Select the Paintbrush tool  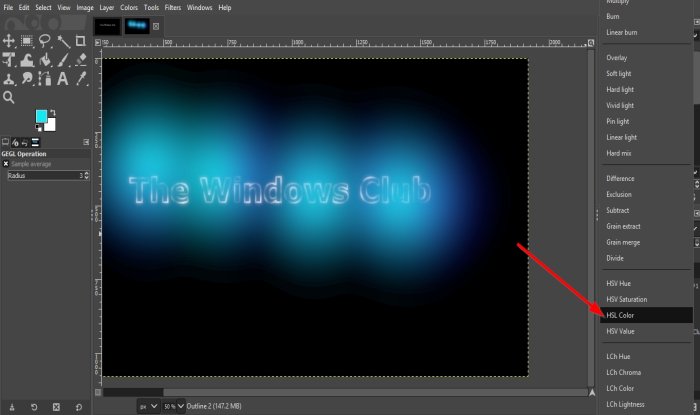point(63,60)
